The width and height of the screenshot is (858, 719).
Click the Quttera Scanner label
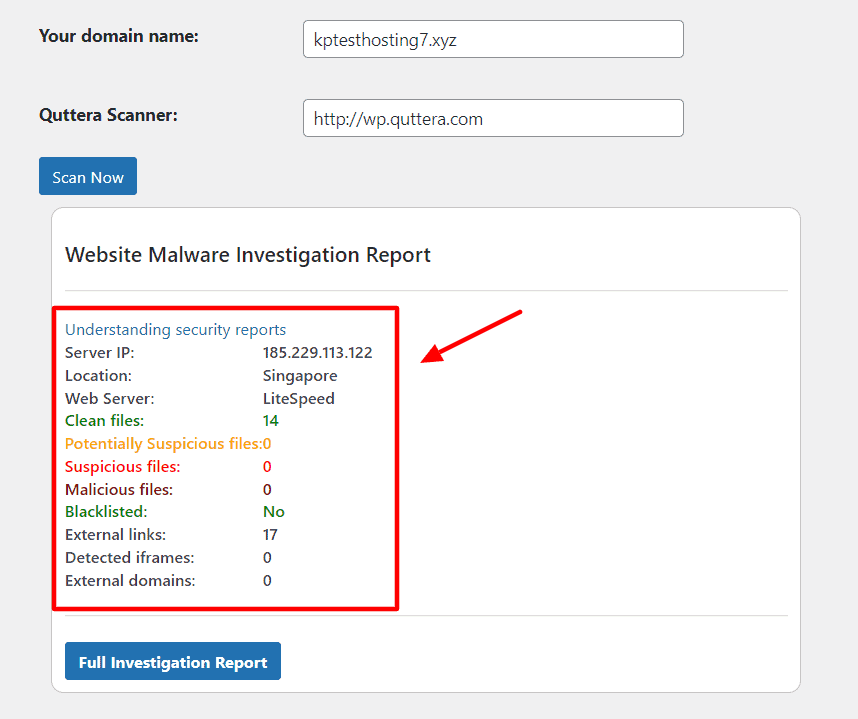108,115
